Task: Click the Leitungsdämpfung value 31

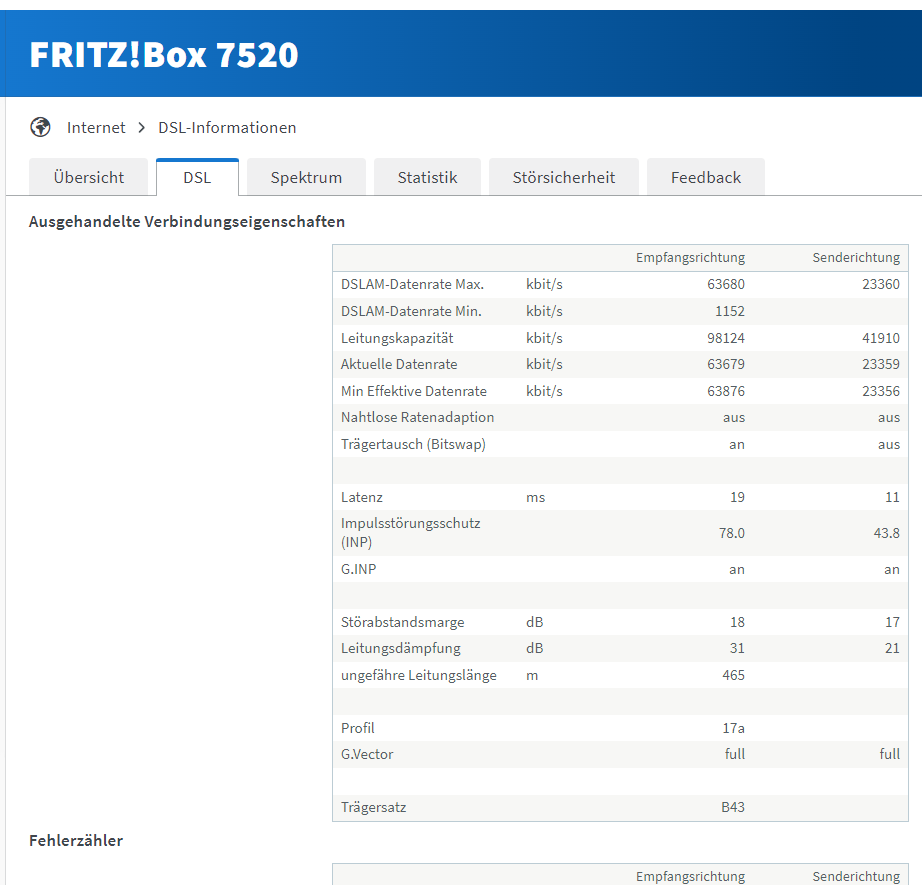Action: coord(737,648)
